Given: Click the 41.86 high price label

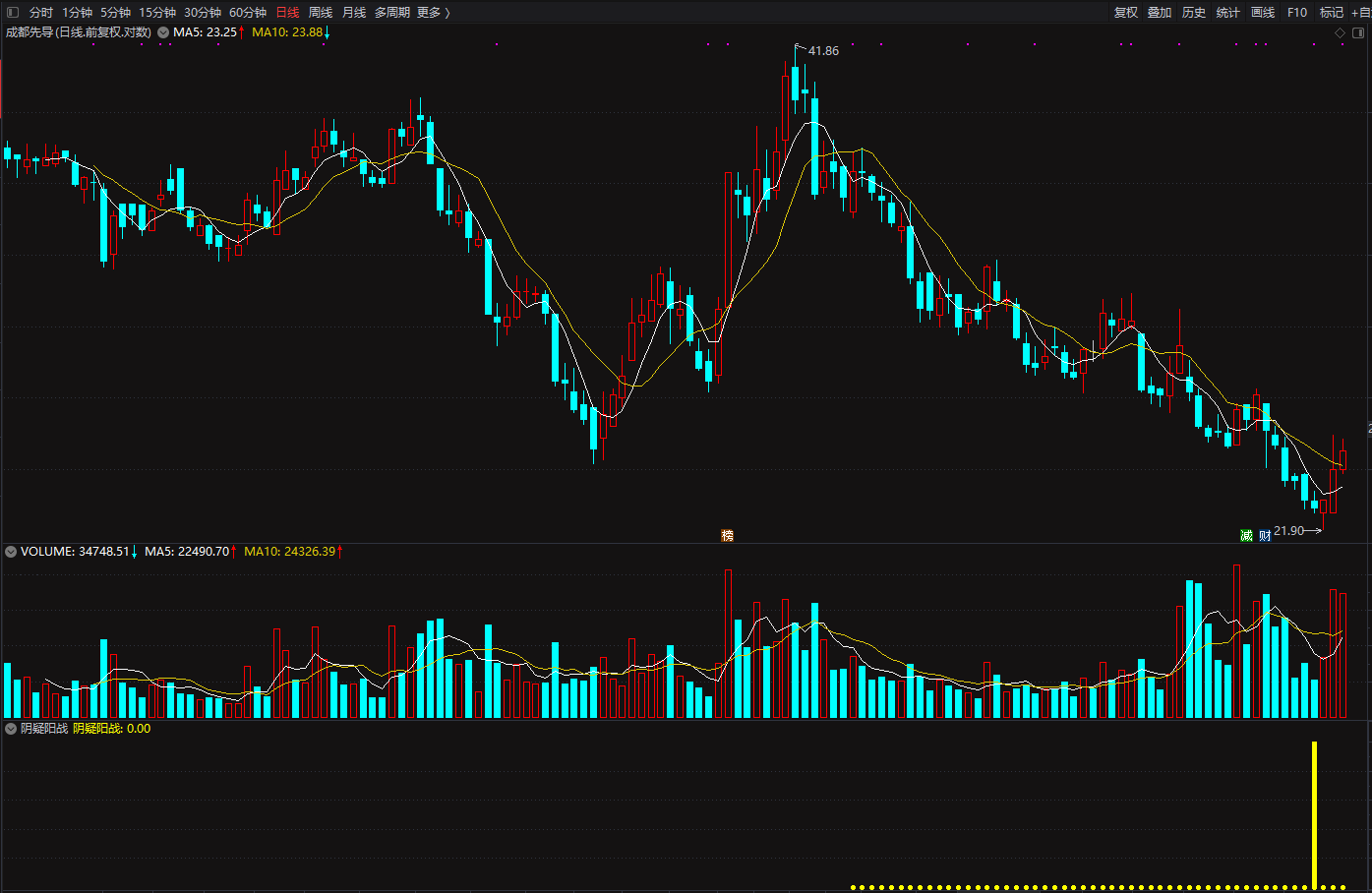Looking at the screenshot, I should click(824, 51).
